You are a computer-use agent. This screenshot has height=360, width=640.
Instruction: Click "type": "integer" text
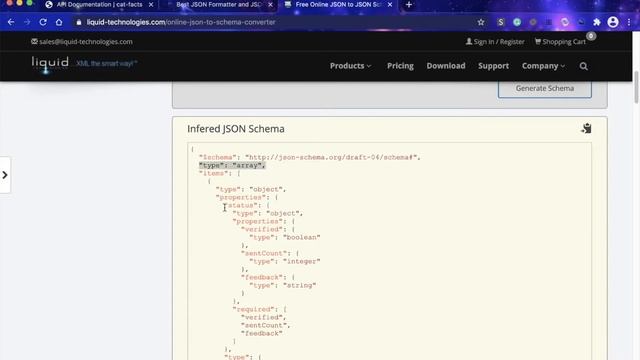(x=285, y=262)
